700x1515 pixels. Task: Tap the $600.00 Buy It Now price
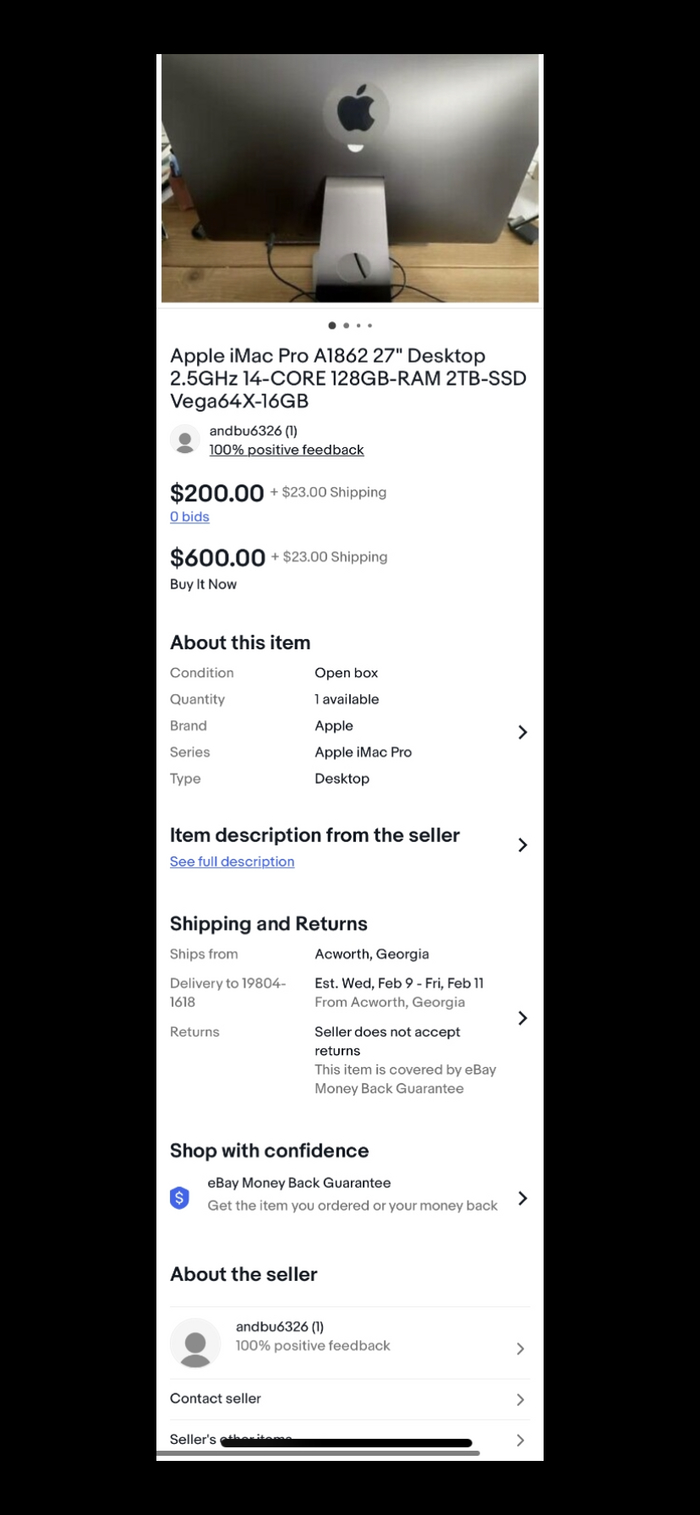pyautogui.click(x=218, y=558)
